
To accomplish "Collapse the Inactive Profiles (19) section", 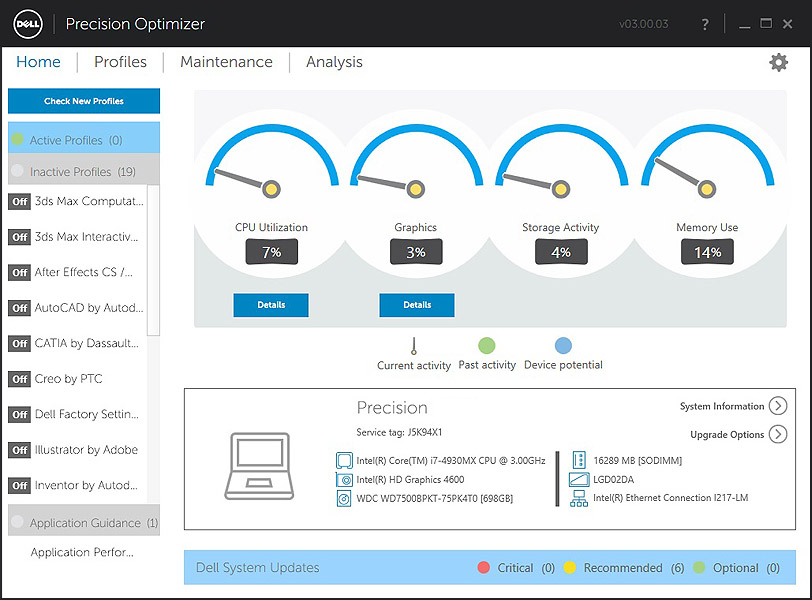I will [x=84, y=170].
